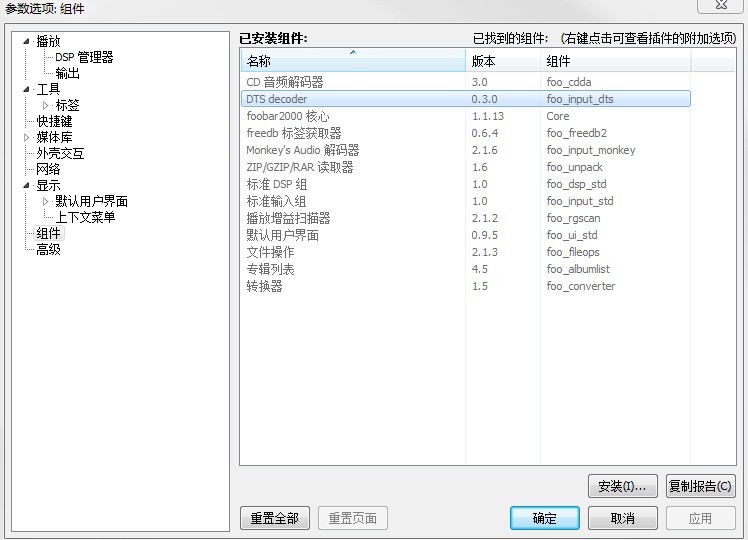Select 默认用户界面 component in list

click(x=466, y=235)
